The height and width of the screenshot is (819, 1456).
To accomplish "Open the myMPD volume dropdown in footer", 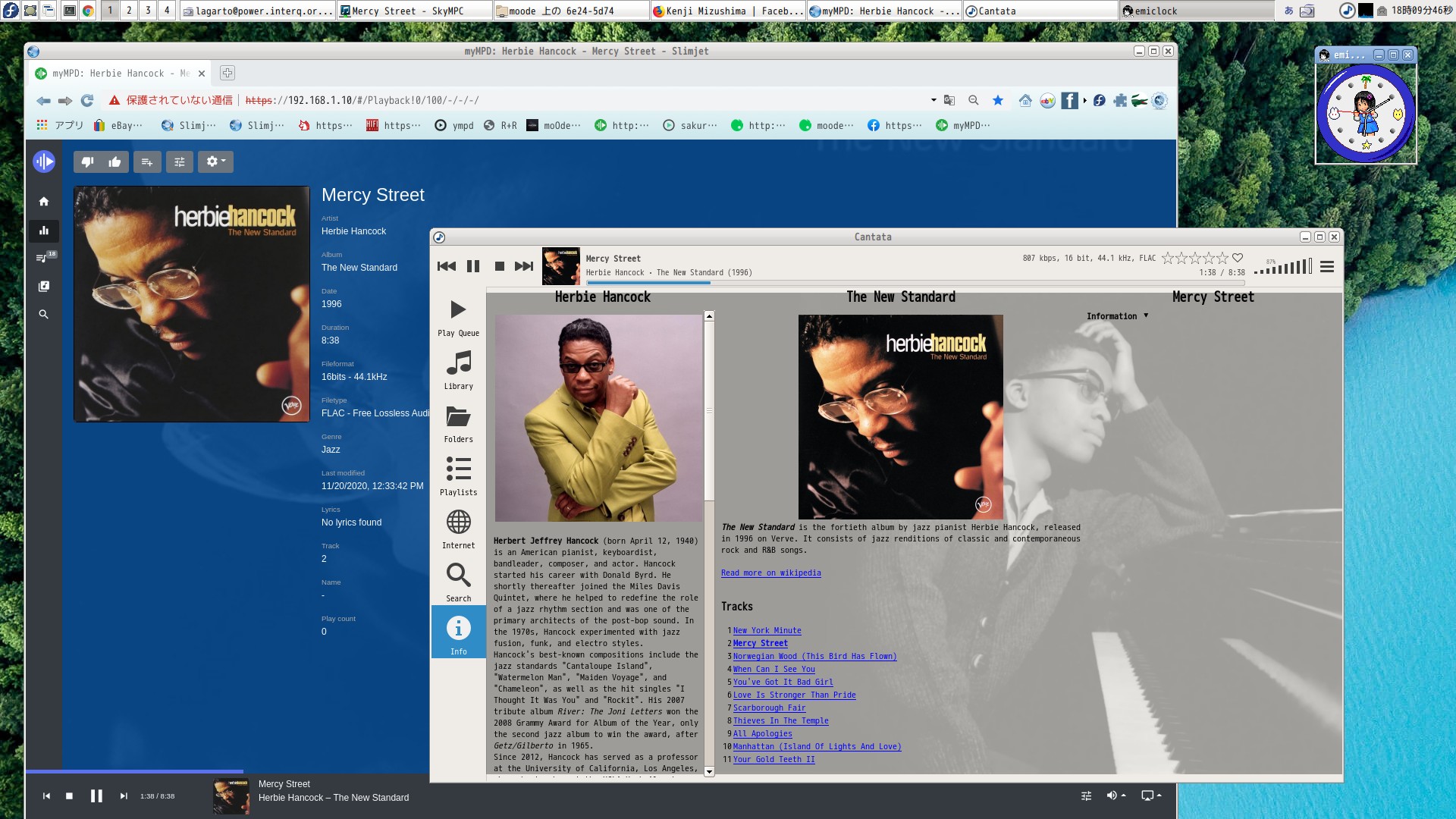I will point(1116,795).
